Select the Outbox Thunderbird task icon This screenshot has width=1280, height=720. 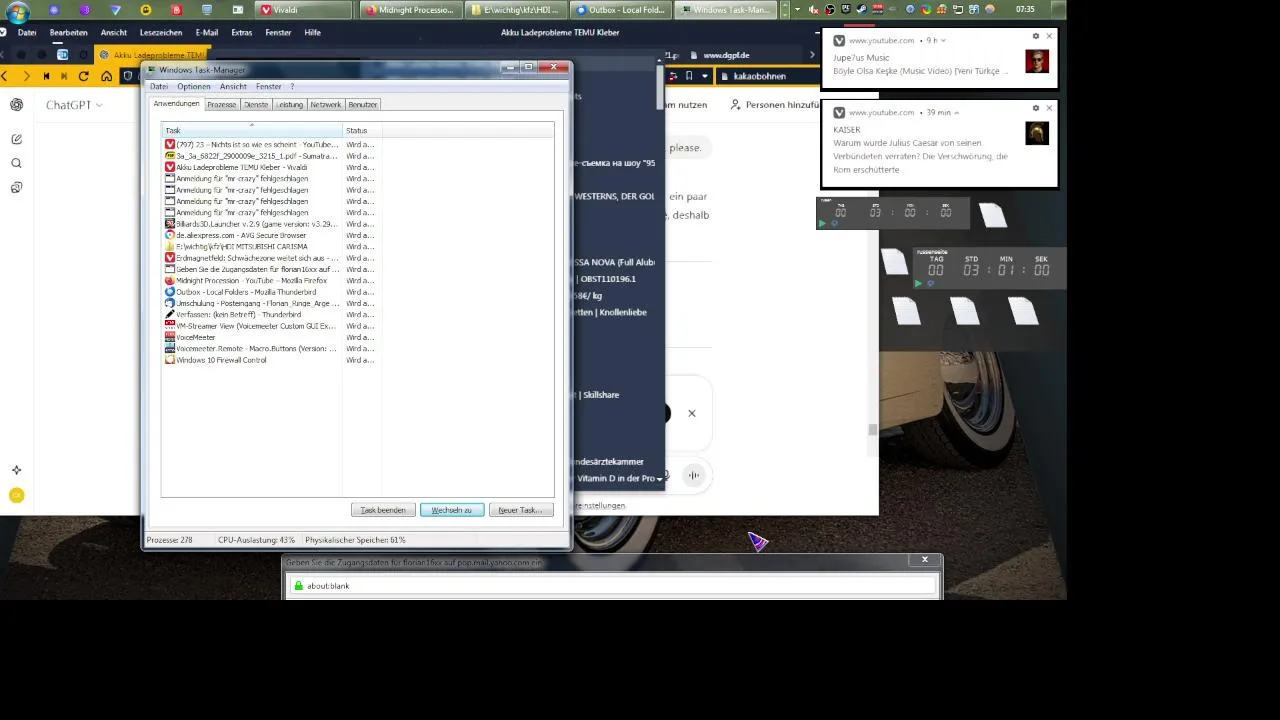pyautogui.click(x=170, y=292)
